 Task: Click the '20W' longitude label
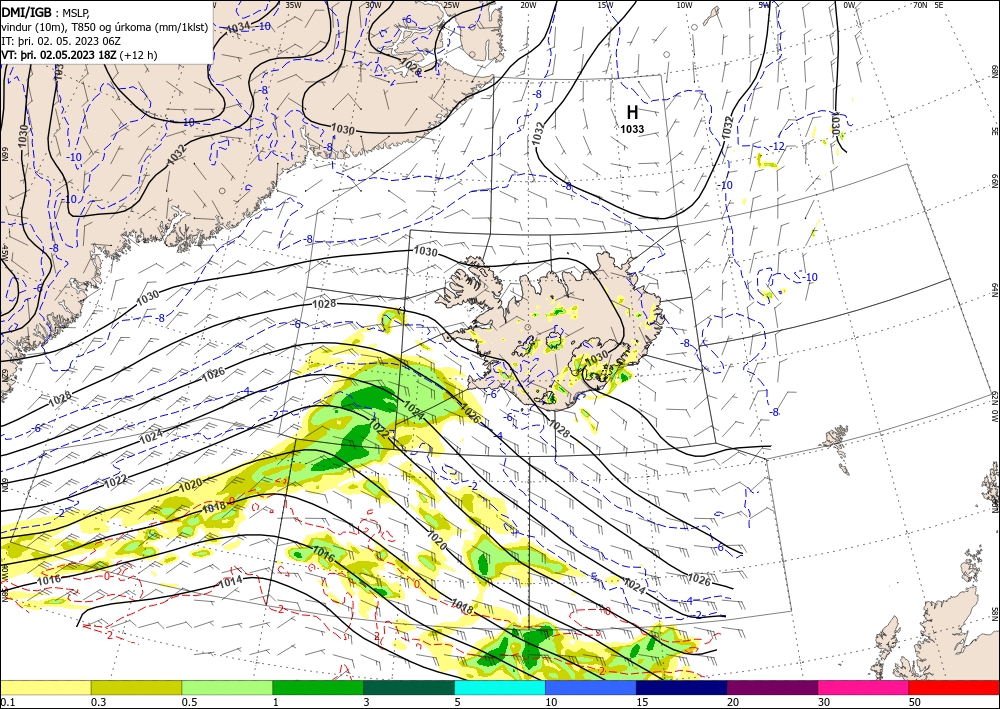(527, 5)
